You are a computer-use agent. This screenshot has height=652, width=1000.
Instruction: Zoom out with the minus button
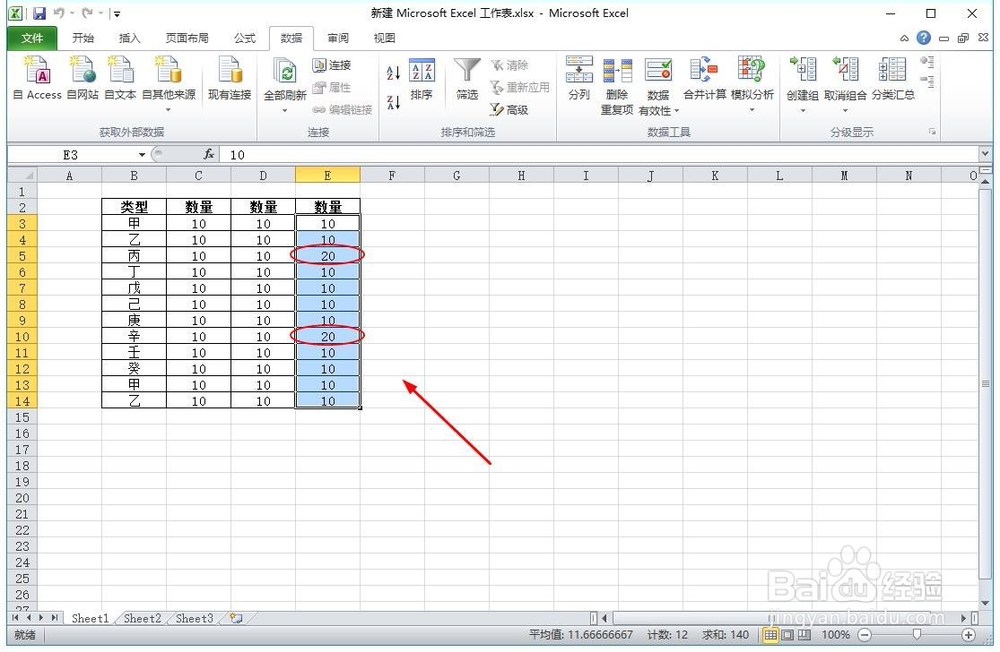[x=865, y=635]
